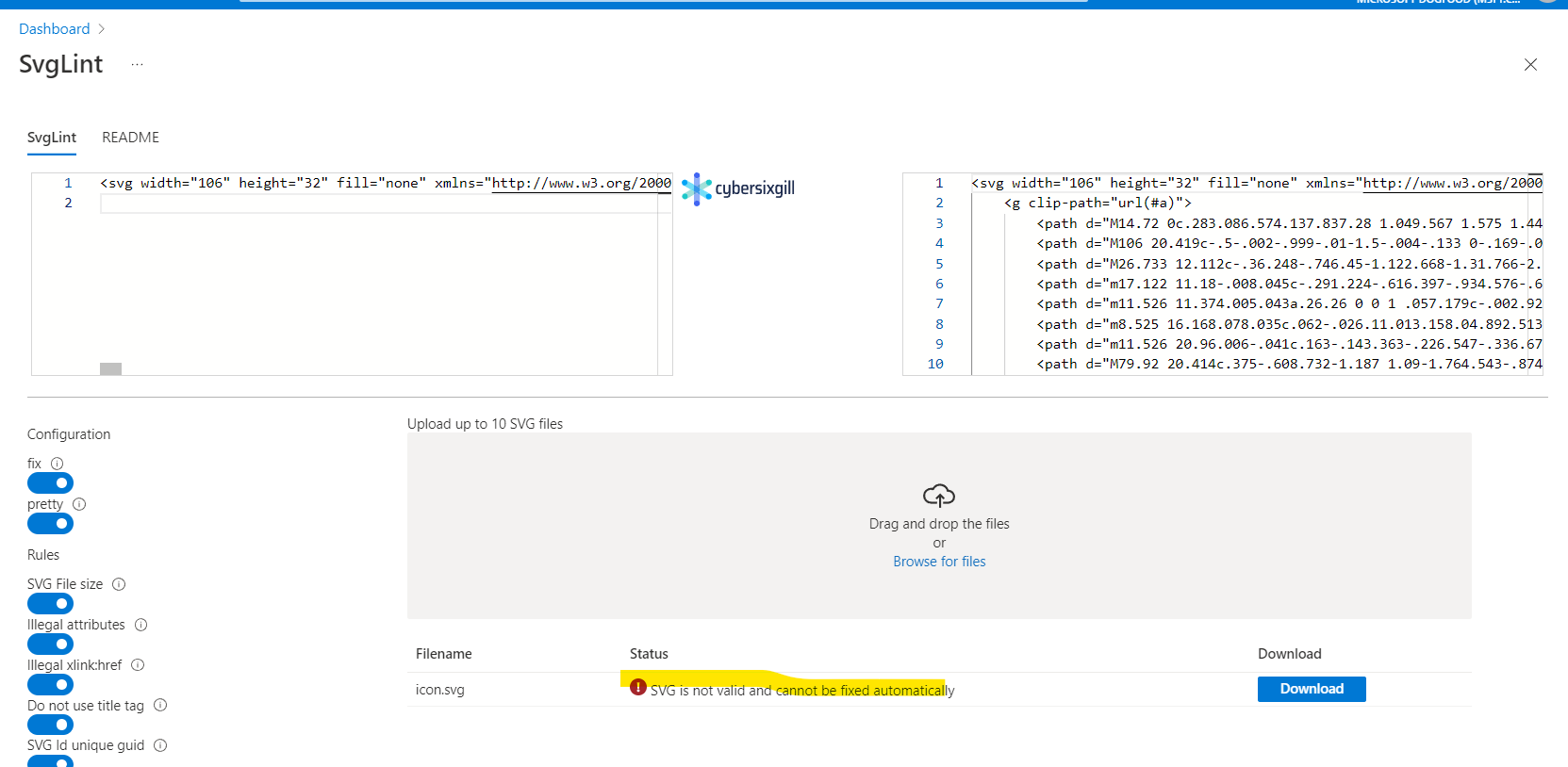Click the cybersixgill logo preview
Image resolution: width=1568 pixels, height=767 pixels.
[x=738, y=188]
